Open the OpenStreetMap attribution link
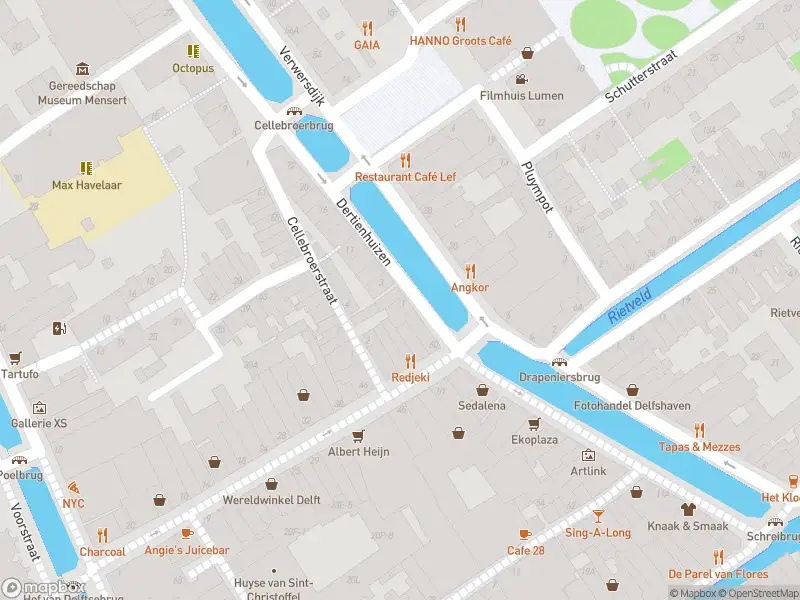 tap(760, 593)
